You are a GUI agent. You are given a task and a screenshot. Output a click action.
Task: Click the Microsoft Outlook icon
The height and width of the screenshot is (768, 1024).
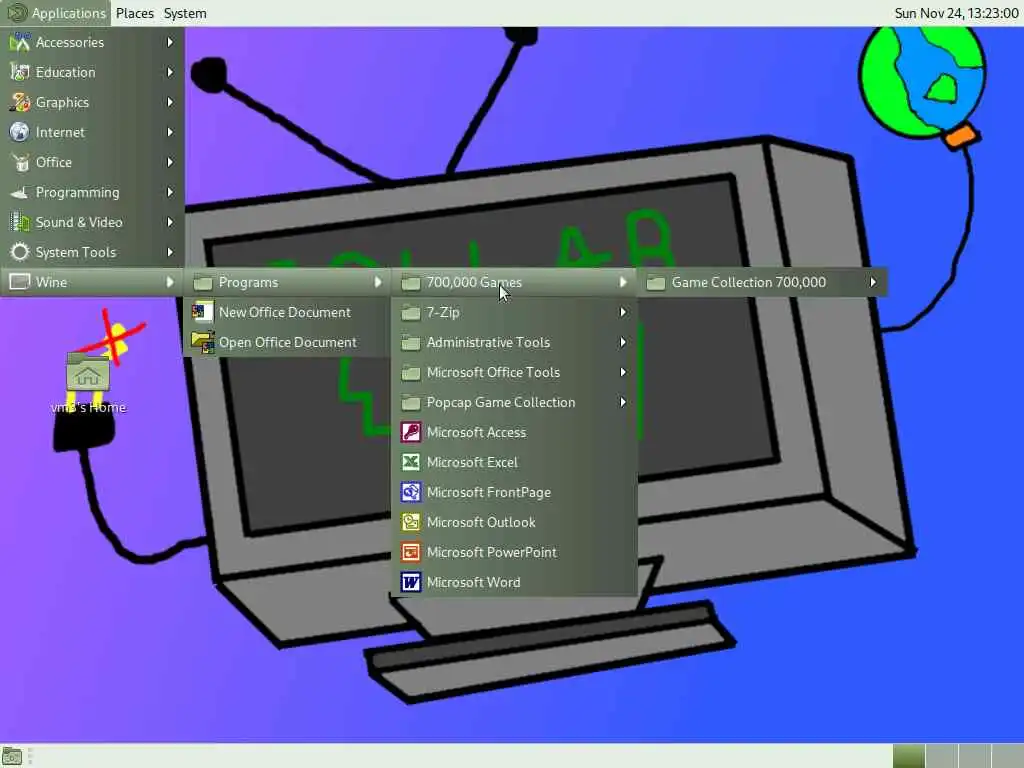coord(411,522)
